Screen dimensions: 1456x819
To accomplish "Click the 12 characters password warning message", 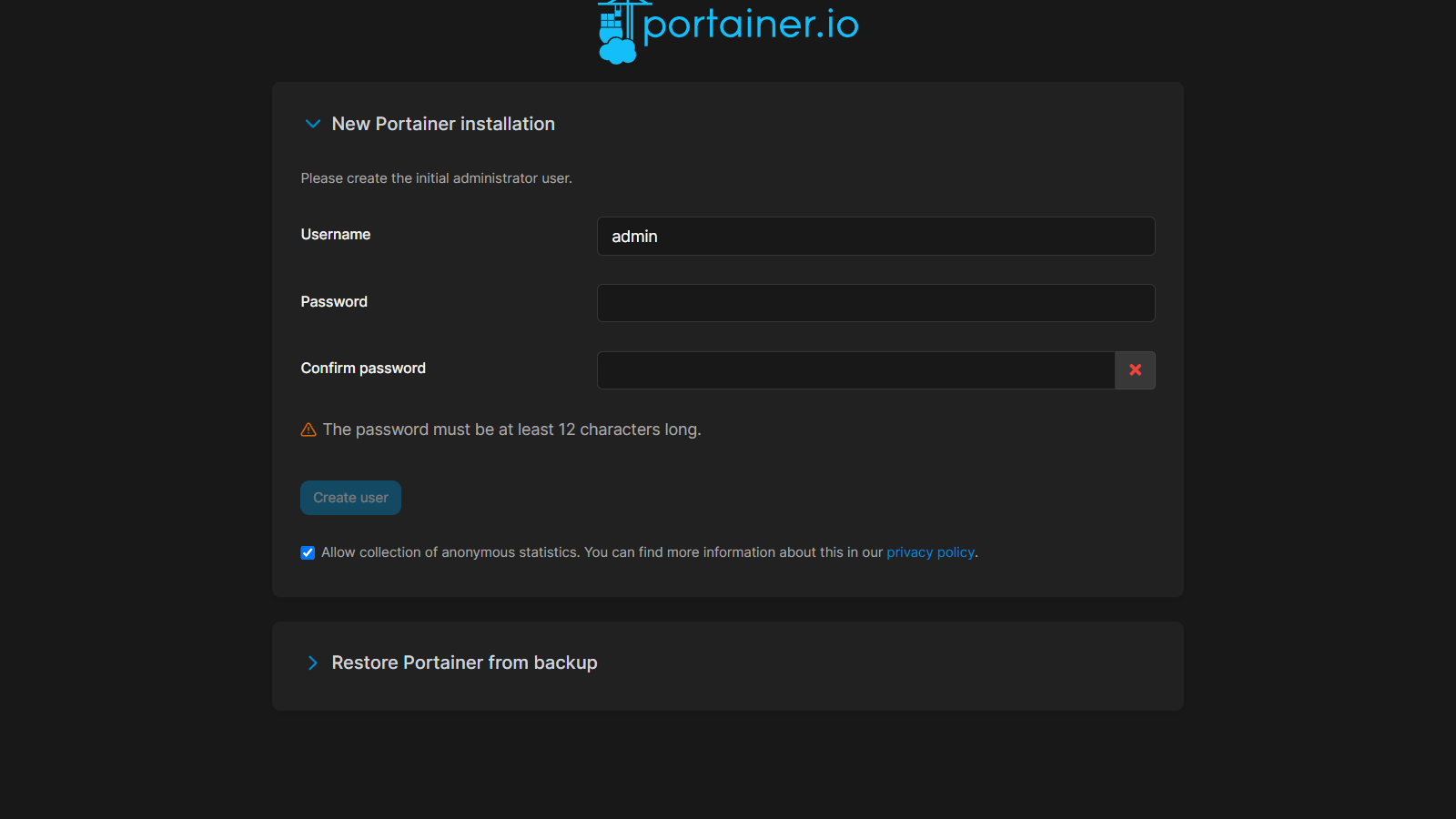I will pyautogui.click(x=511, y=430).
